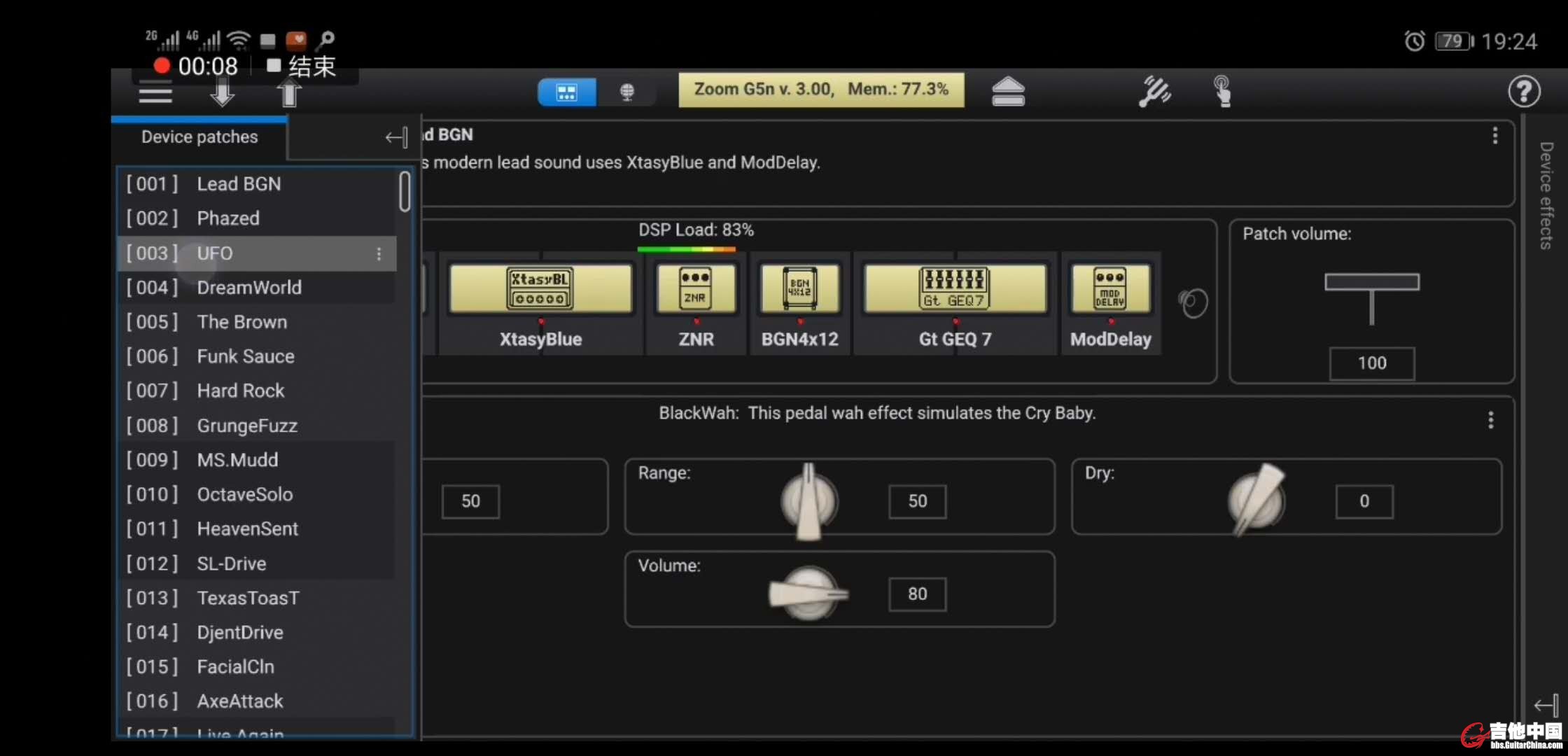Image resolution: width=1568 pixels, height=756 pixels.
Task: Select the DreamWorld patch
Action: pyautogui.click(x=249, y=288)
